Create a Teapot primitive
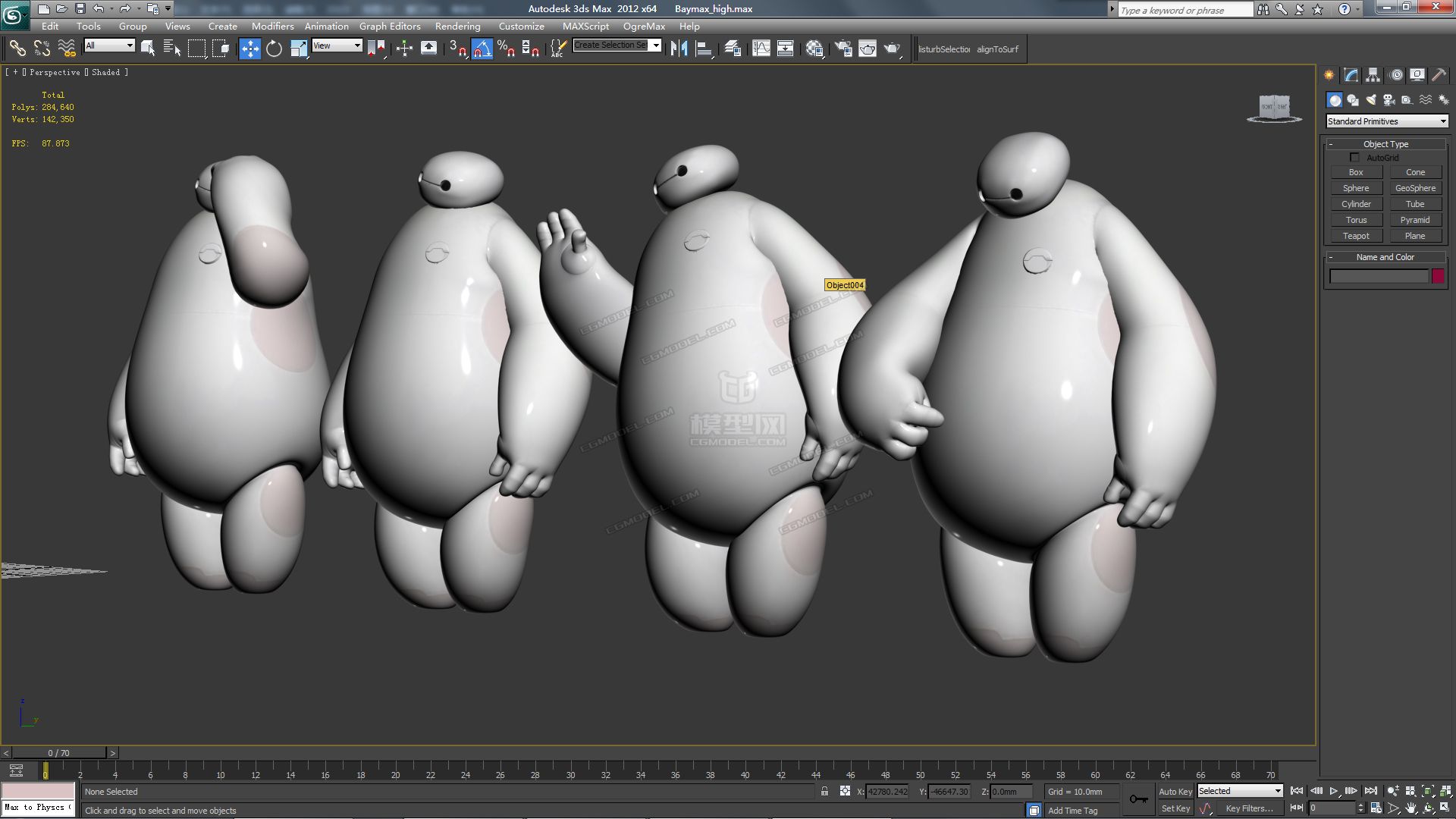 pos(1356,236)
